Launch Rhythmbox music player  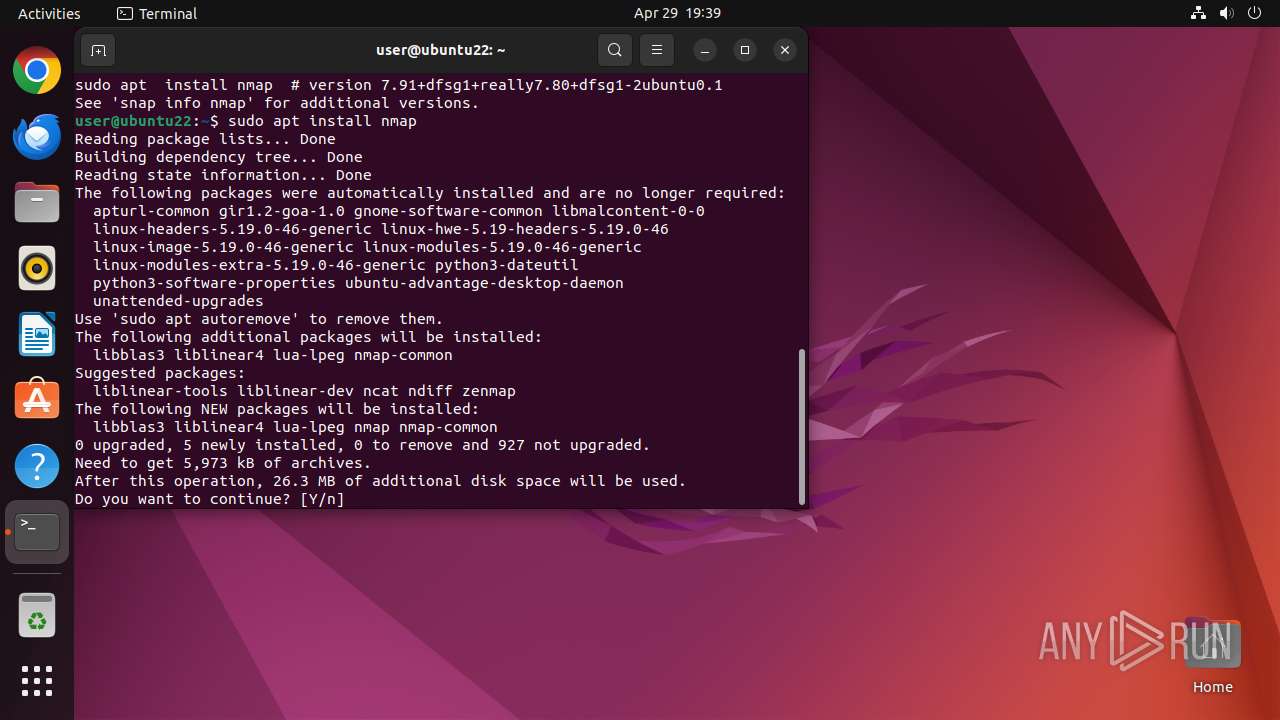[37, 269]
